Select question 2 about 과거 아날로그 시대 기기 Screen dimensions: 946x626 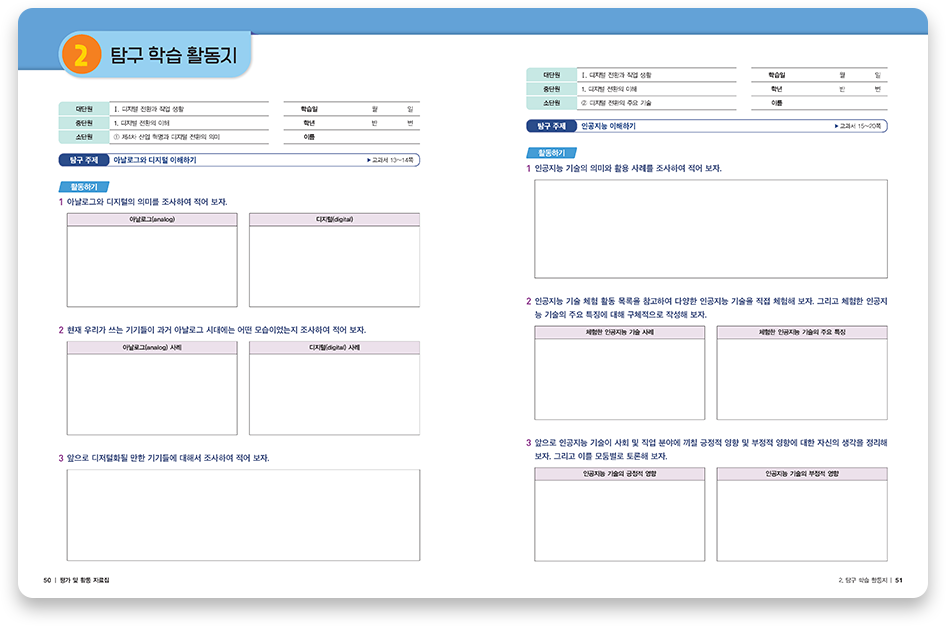coord(216,330)
